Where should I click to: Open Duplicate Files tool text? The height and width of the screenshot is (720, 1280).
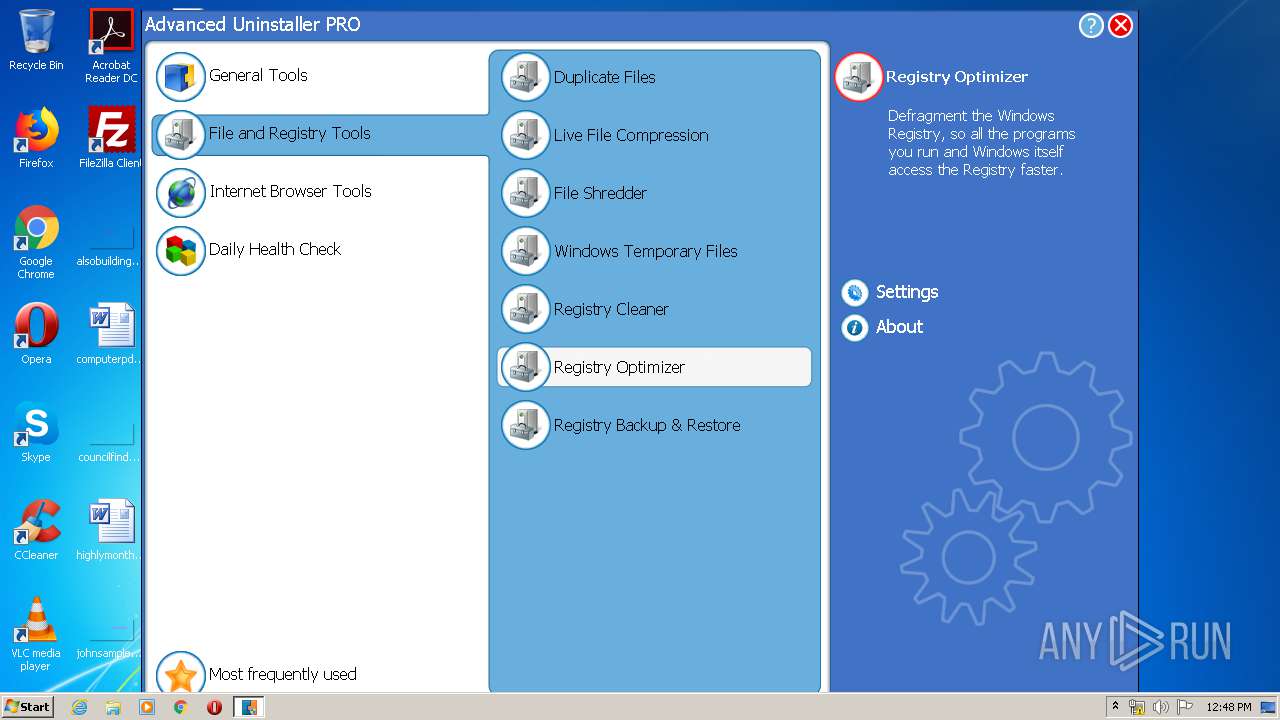click(605, 77)
